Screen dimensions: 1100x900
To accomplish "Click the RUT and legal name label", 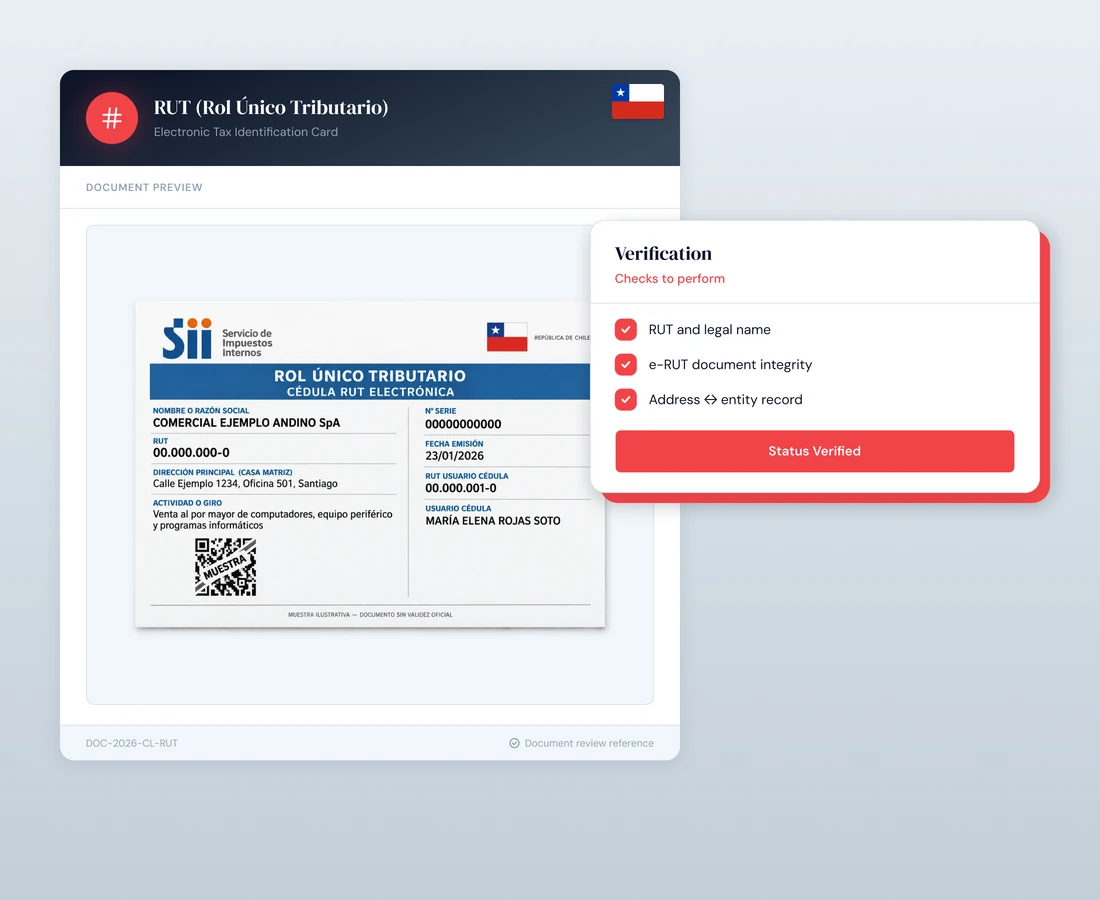I will (709, 330).
